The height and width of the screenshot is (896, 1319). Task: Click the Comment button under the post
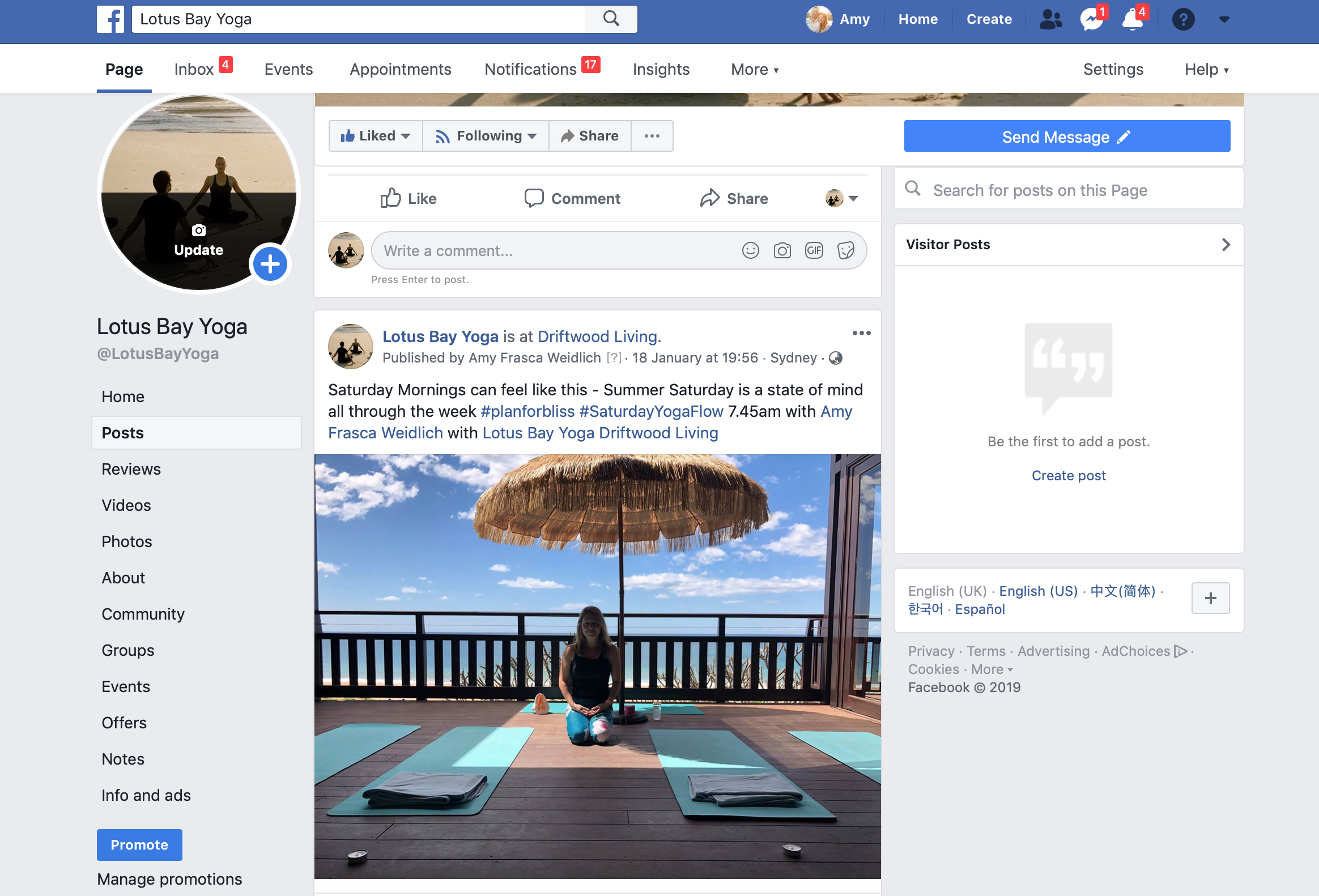click(572, 199)
